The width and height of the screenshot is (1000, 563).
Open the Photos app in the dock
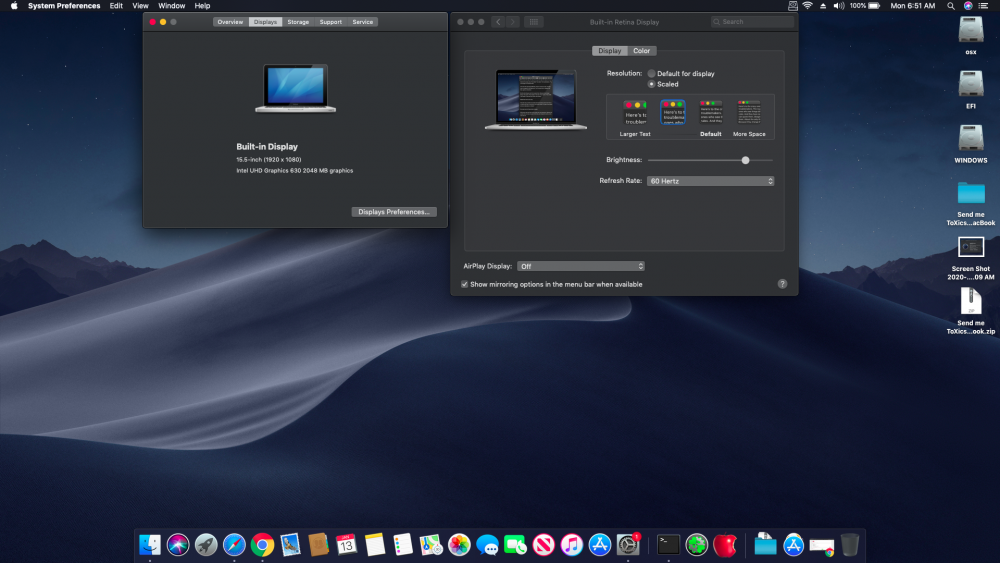click(459, 545)
